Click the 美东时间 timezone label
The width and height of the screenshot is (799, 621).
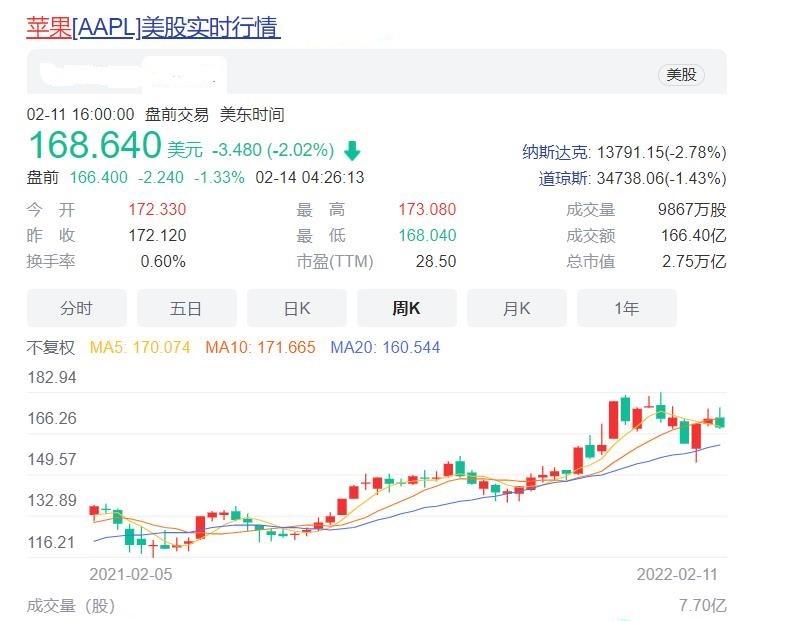click(x=252, y=114)
